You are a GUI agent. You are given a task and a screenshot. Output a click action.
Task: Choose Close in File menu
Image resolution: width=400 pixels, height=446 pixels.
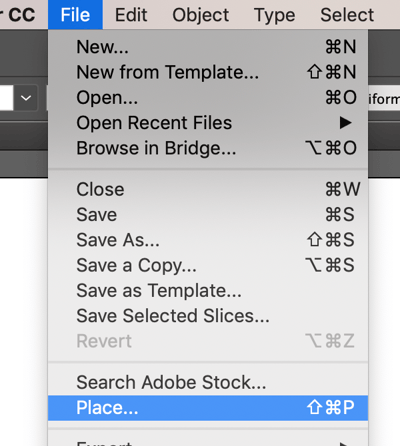(208, 189)
